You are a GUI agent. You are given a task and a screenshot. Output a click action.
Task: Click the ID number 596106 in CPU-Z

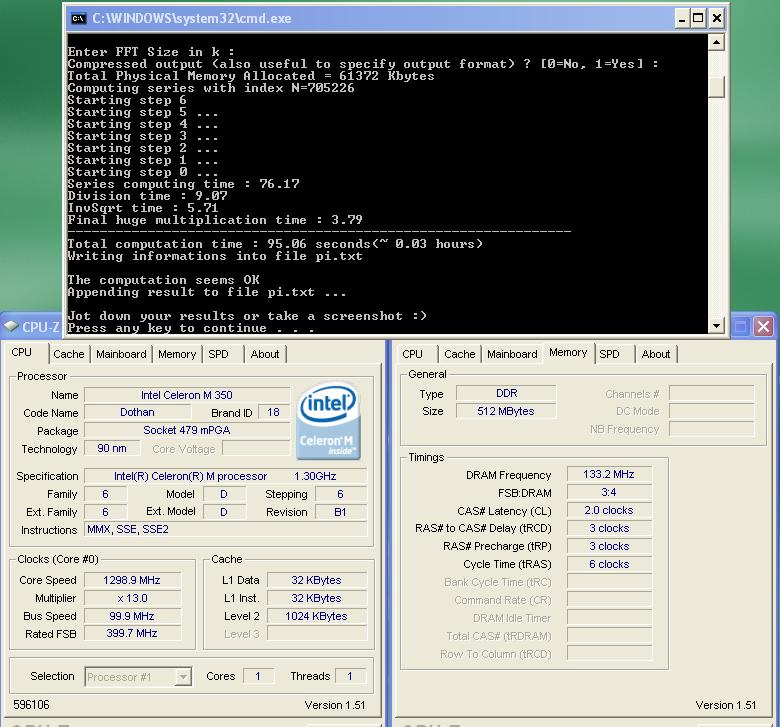tap(31, 705)
